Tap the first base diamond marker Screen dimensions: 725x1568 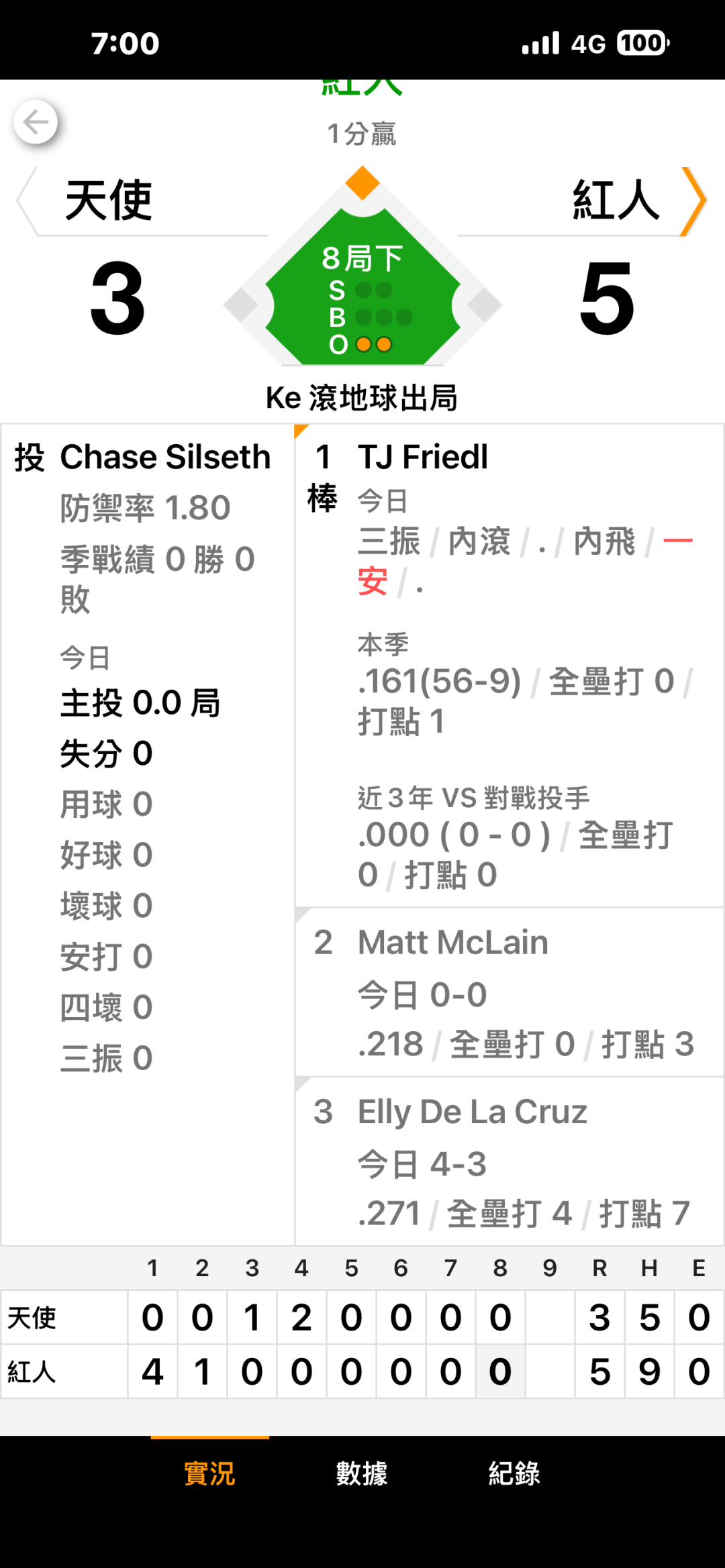485,305
